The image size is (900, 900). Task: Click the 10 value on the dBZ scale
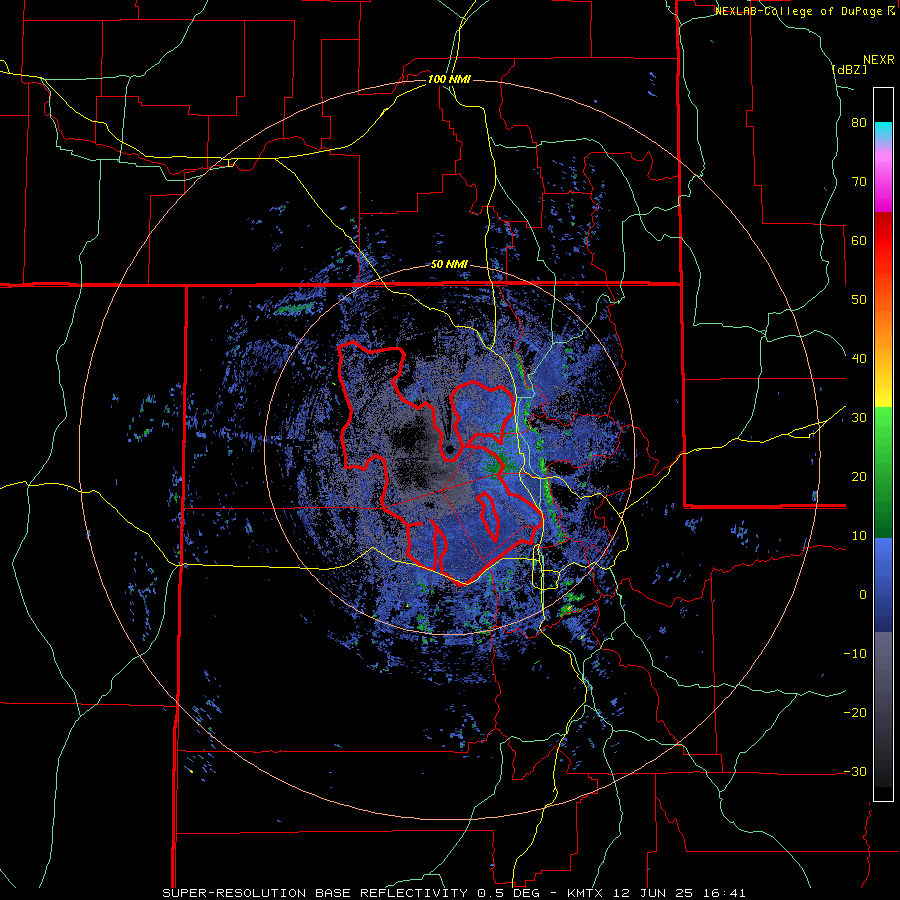coord(859,536)
